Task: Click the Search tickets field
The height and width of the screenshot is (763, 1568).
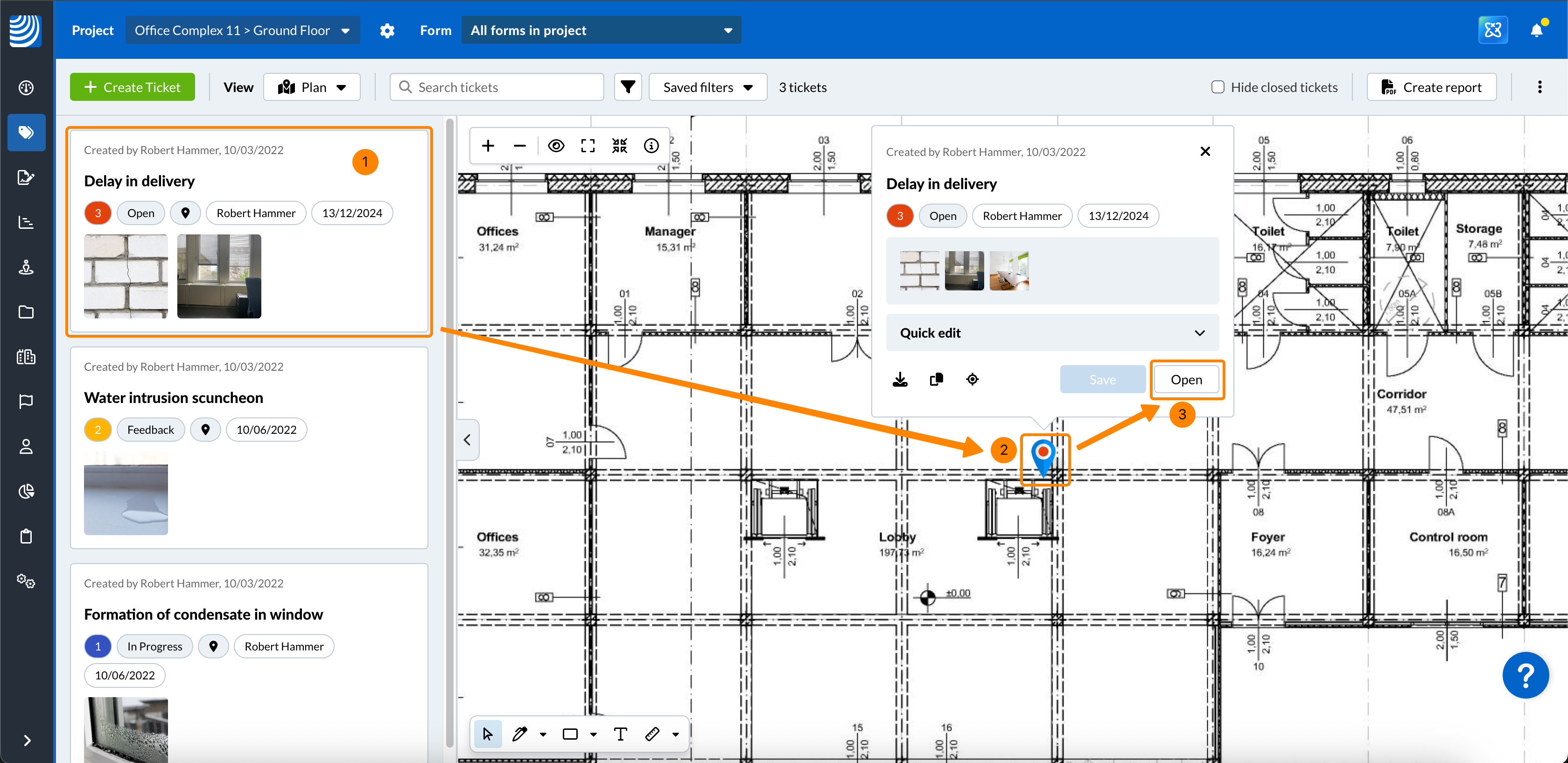Action: (497, 87)
